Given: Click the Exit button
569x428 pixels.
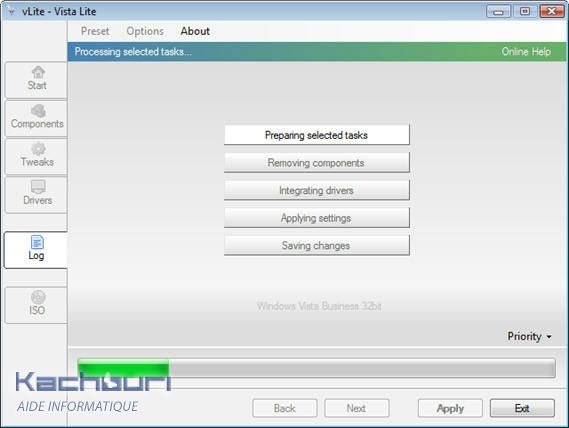Looking at the screenshot, I should [522, 408].
